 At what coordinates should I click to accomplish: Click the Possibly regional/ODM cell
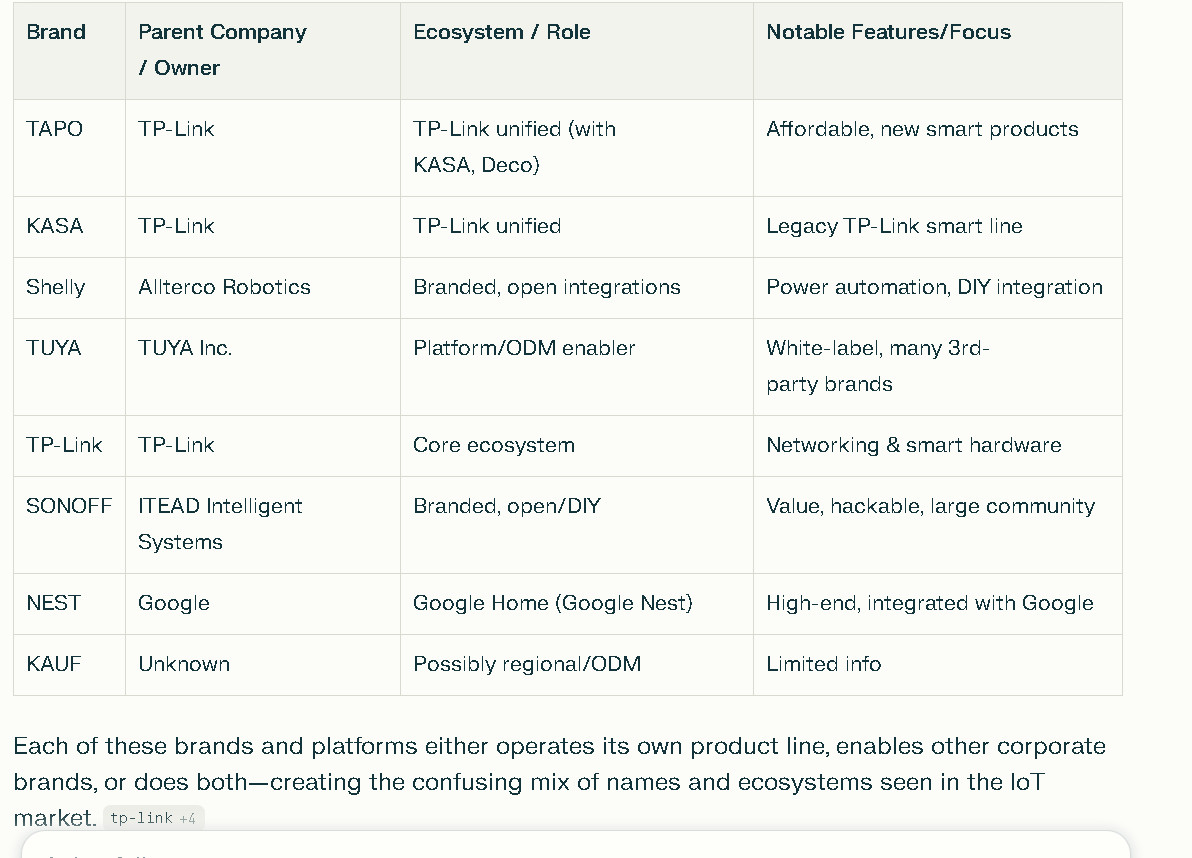[527, 664]
